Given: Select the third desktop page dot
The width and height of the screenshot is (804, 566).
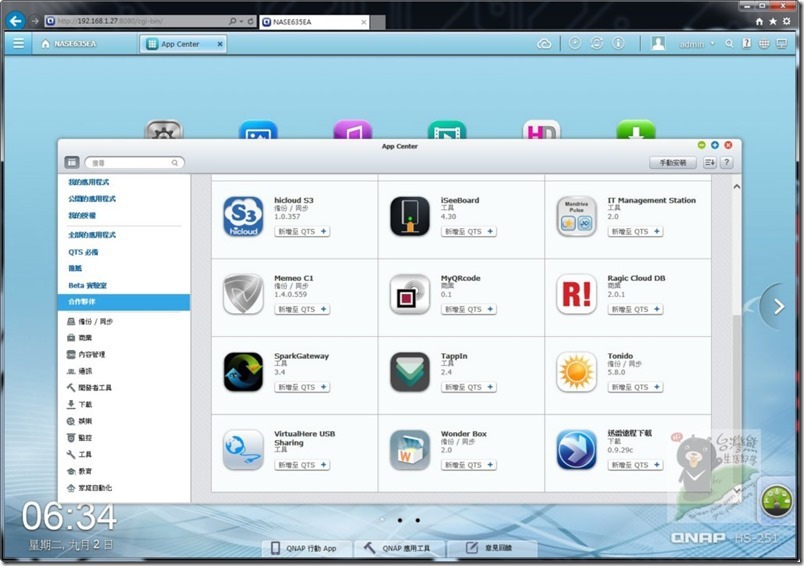Looking at the screenshot, I should tap(418, 520).
